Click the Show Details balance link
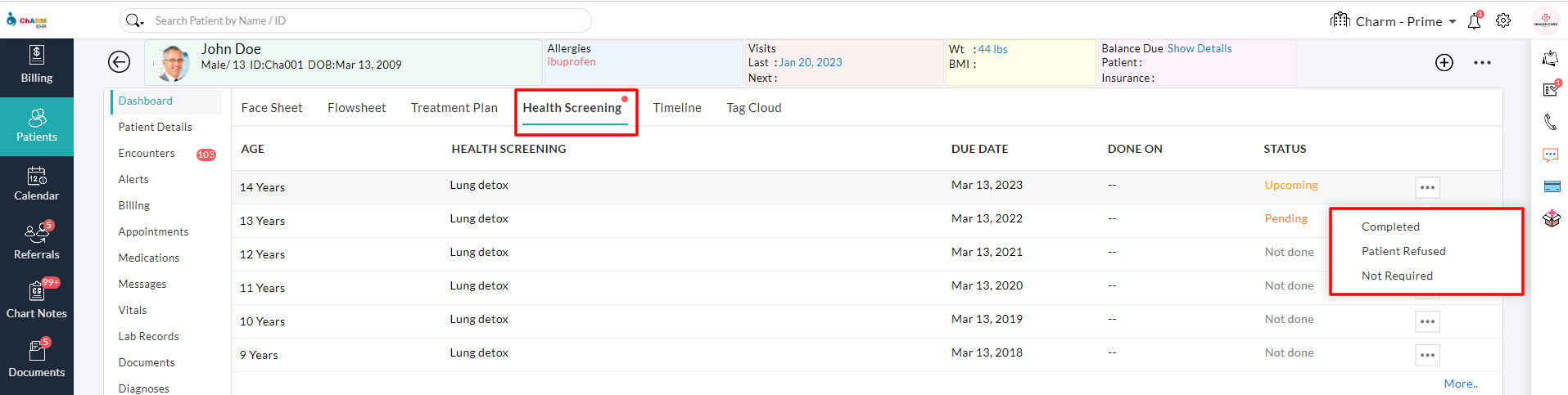The width and height of the screenshot is (1568, 395). 1199,49
